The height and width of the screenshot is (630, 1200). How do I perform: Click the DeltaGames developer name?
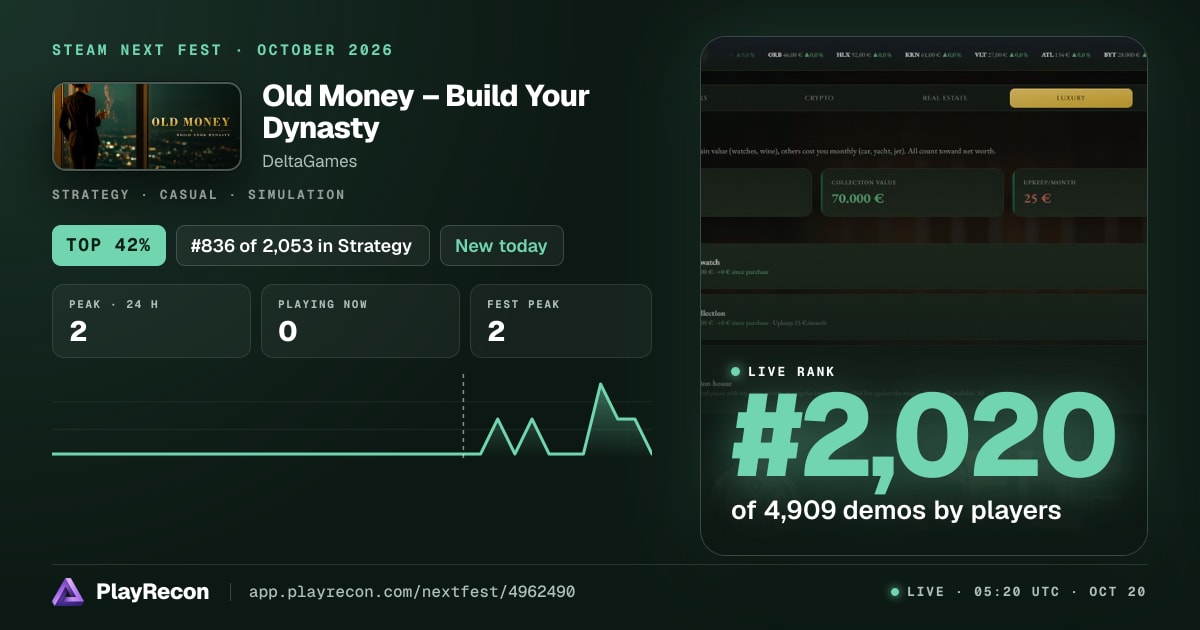[x=310, y=161]
